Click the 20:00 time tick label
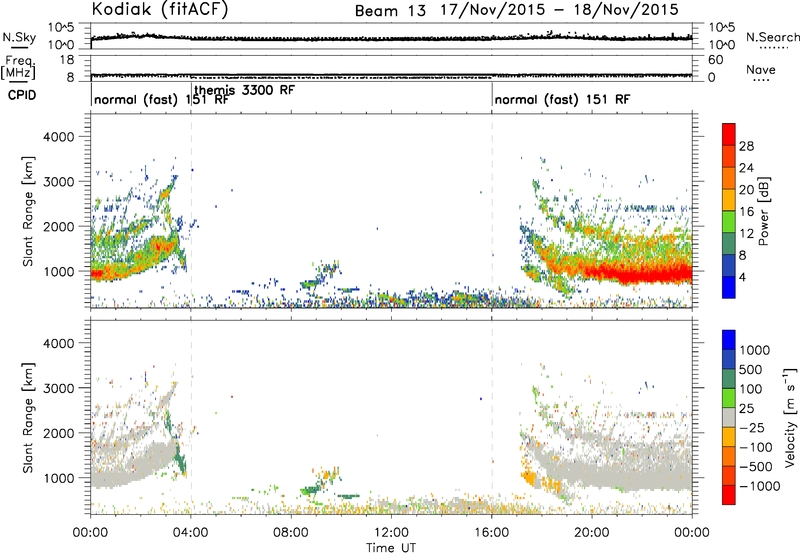 point(592,533)
